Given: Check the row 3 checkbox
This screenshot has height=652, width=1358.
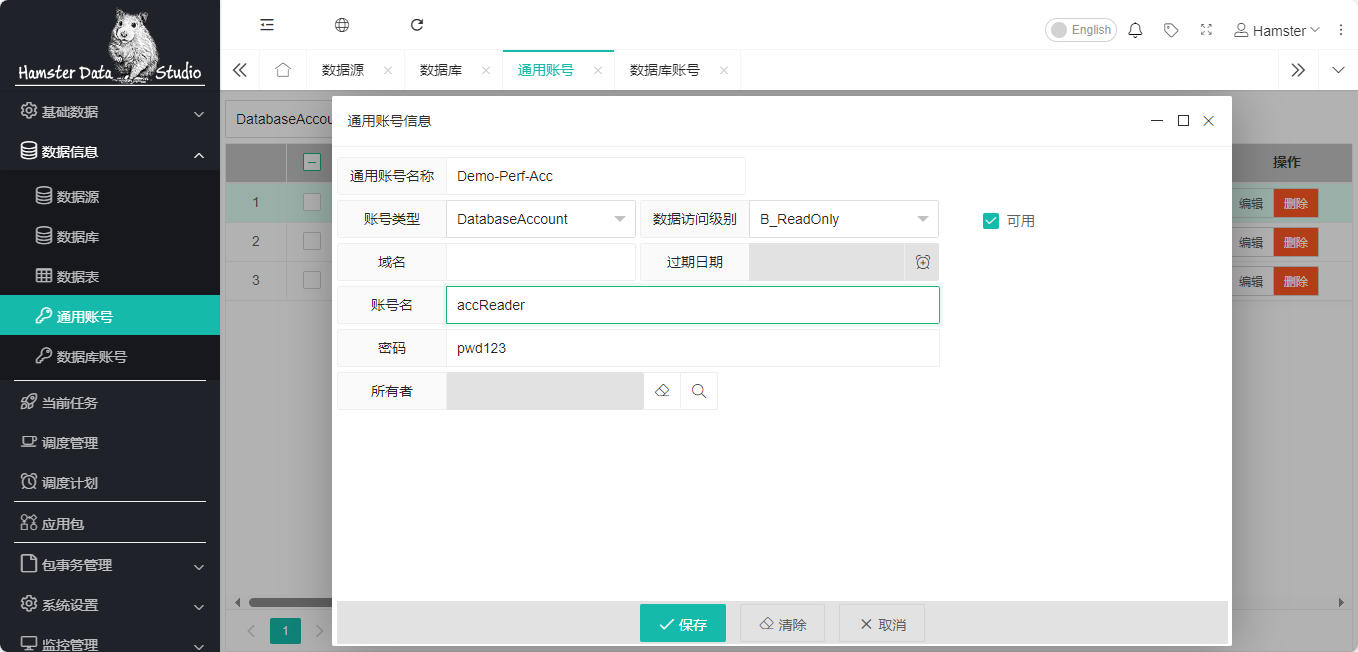Looking at the screenshot, I should [312, 280].
